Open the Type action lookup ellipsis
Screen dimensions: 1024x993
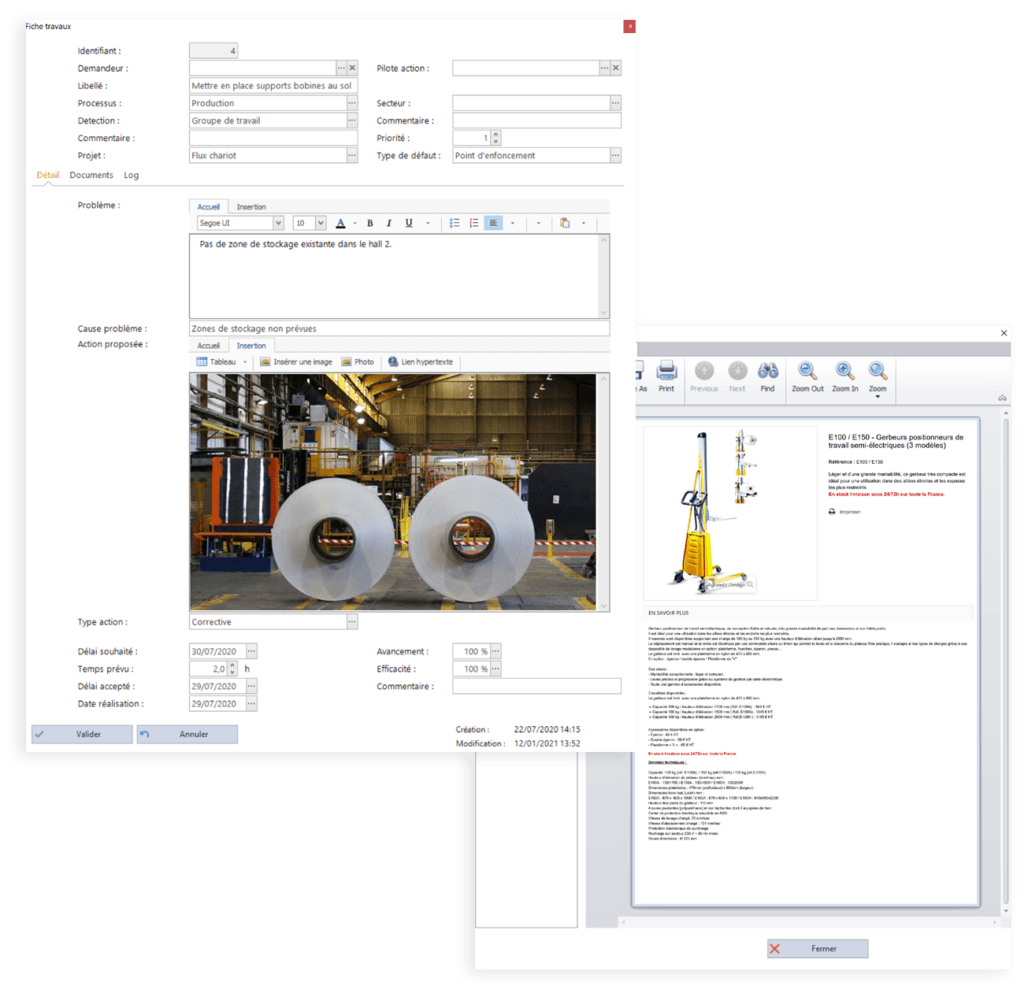coord(352,622)
